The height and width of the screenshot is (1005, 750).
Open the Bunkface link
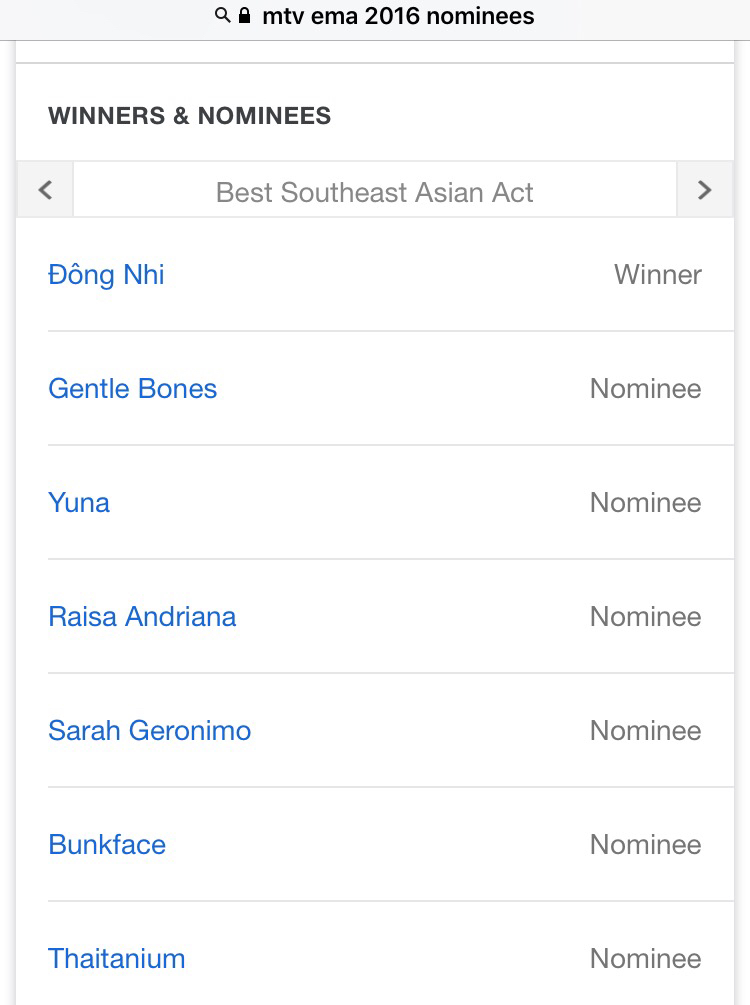tap(107, 845)
